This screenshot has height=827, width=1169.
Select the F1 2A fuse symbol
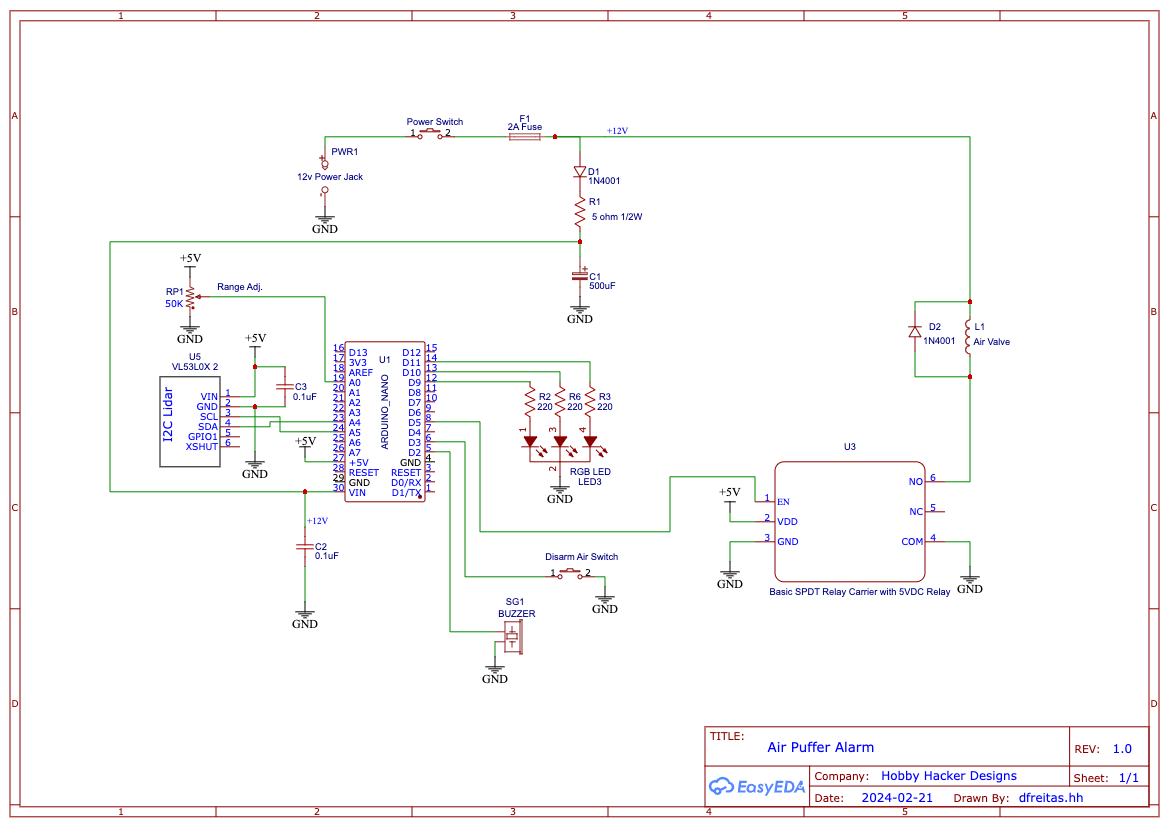(x=525, y=136)
